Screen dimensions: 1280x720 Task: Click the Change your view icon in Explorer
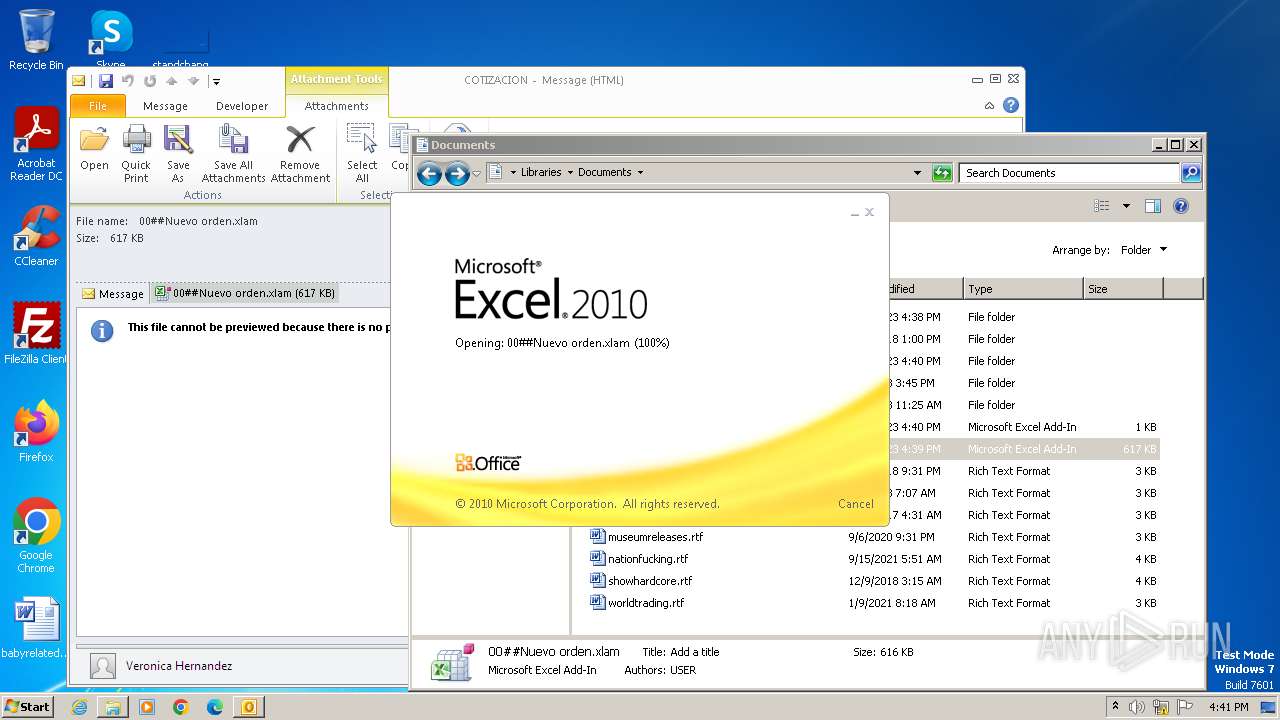point(1102,206)
